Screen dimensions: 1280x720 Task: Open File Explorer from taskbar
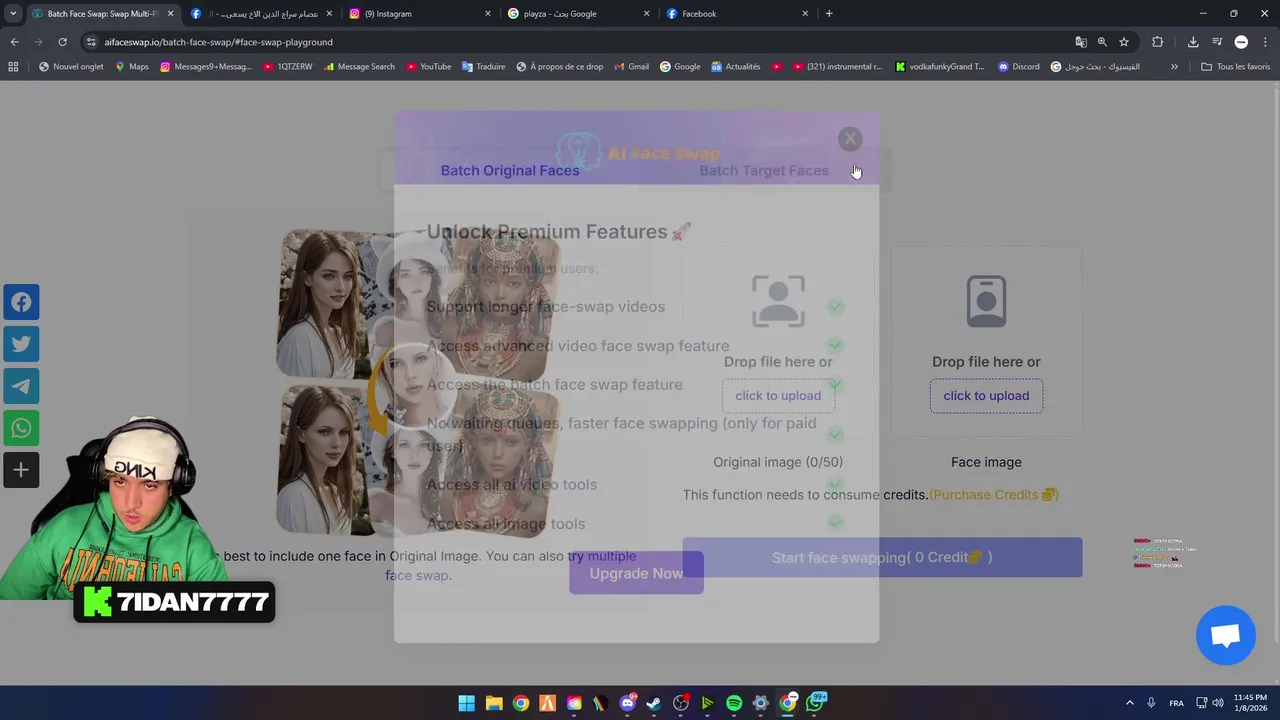(x=494, y=703)
